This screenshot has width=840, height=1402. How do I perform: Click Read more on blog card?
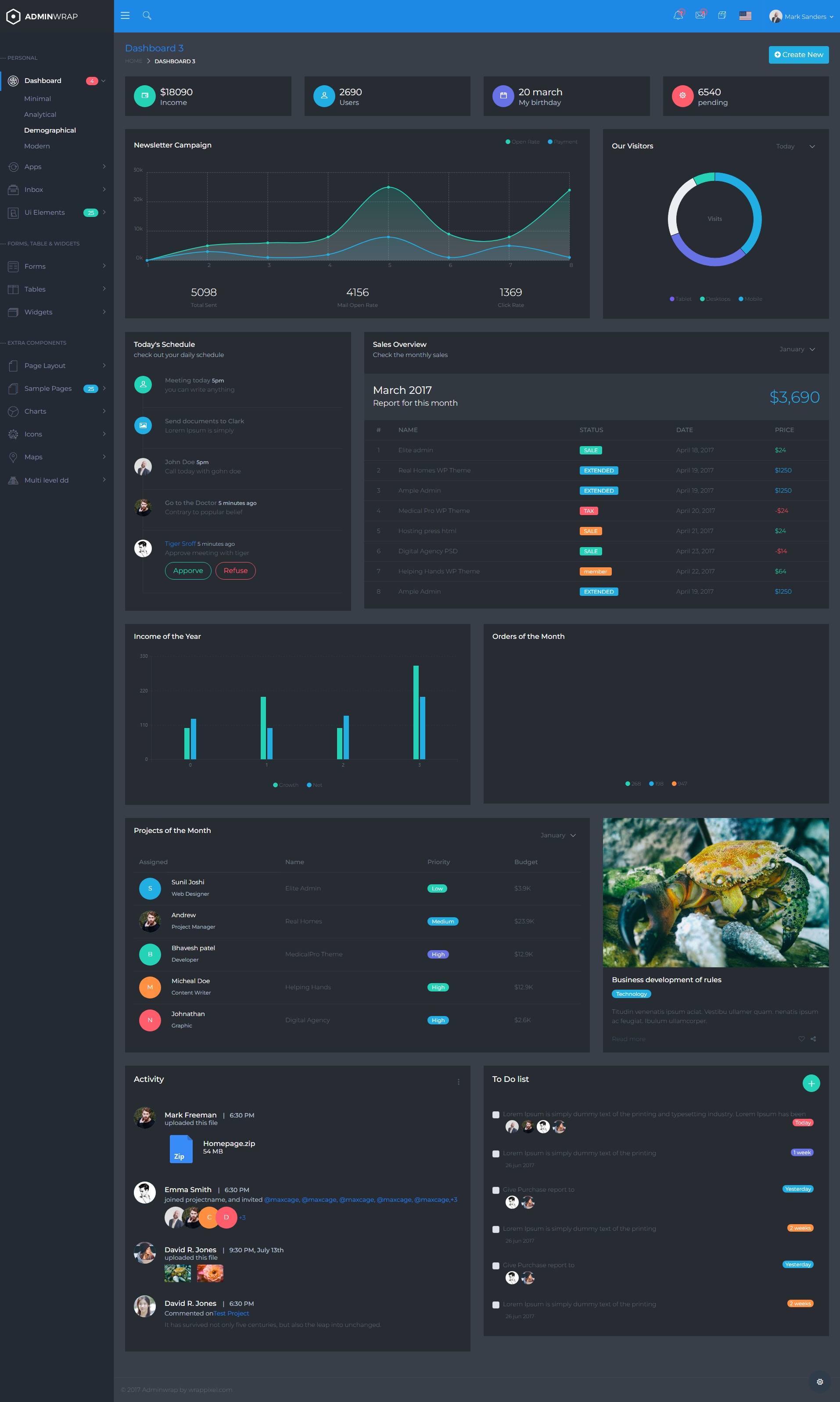628,1039
